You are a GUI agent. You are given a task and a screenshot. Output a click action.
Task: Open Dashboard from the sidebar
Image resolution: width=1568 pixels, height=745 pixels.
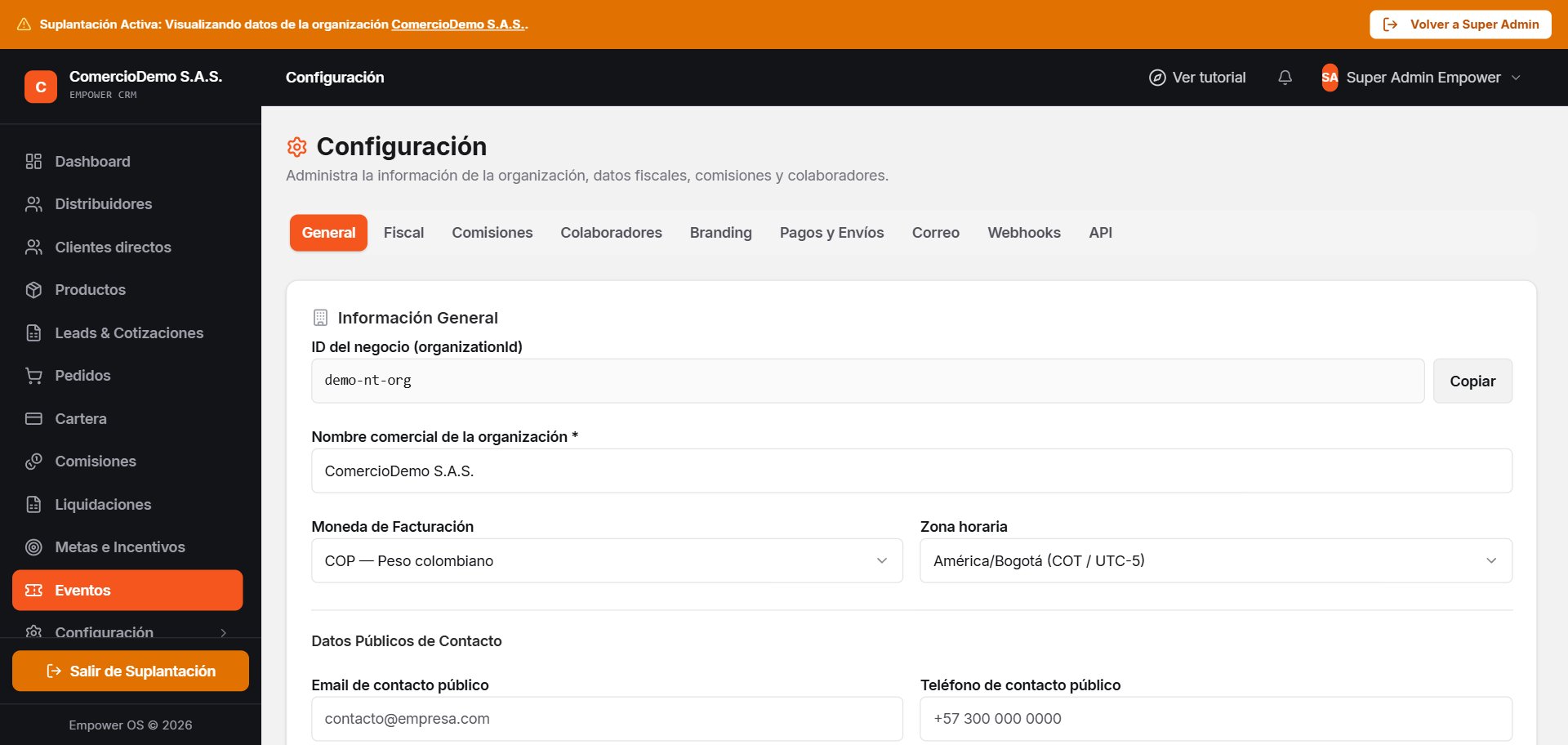[127, 162]
